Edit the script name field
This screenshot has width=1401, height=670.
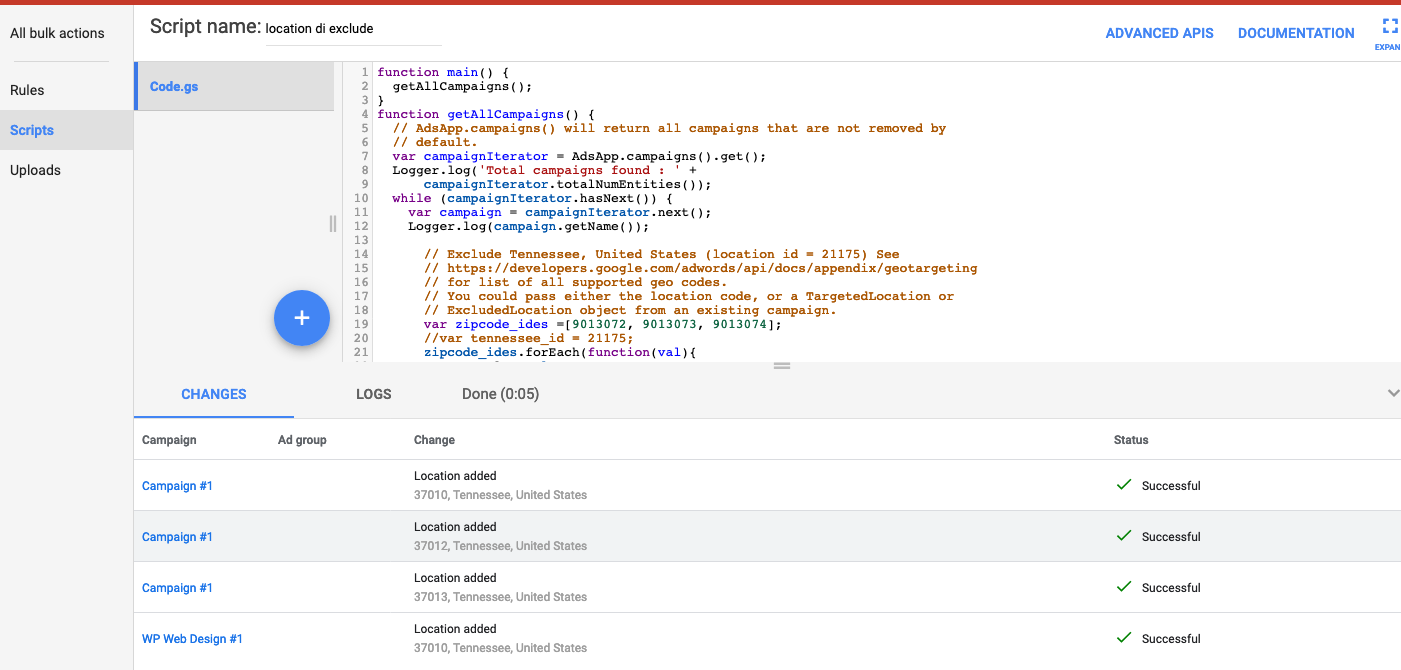(x=352, y=29)
